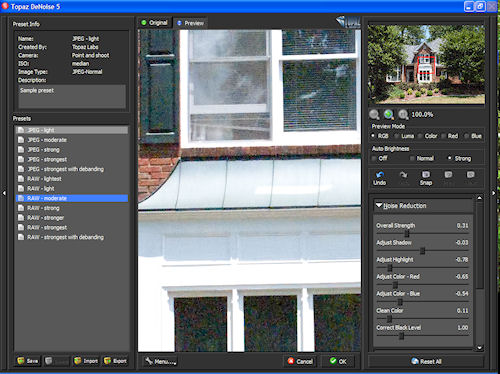Click the zoom out magnifier icon
The width and height of the screenshot is (500, 374).
click(374, 114)
